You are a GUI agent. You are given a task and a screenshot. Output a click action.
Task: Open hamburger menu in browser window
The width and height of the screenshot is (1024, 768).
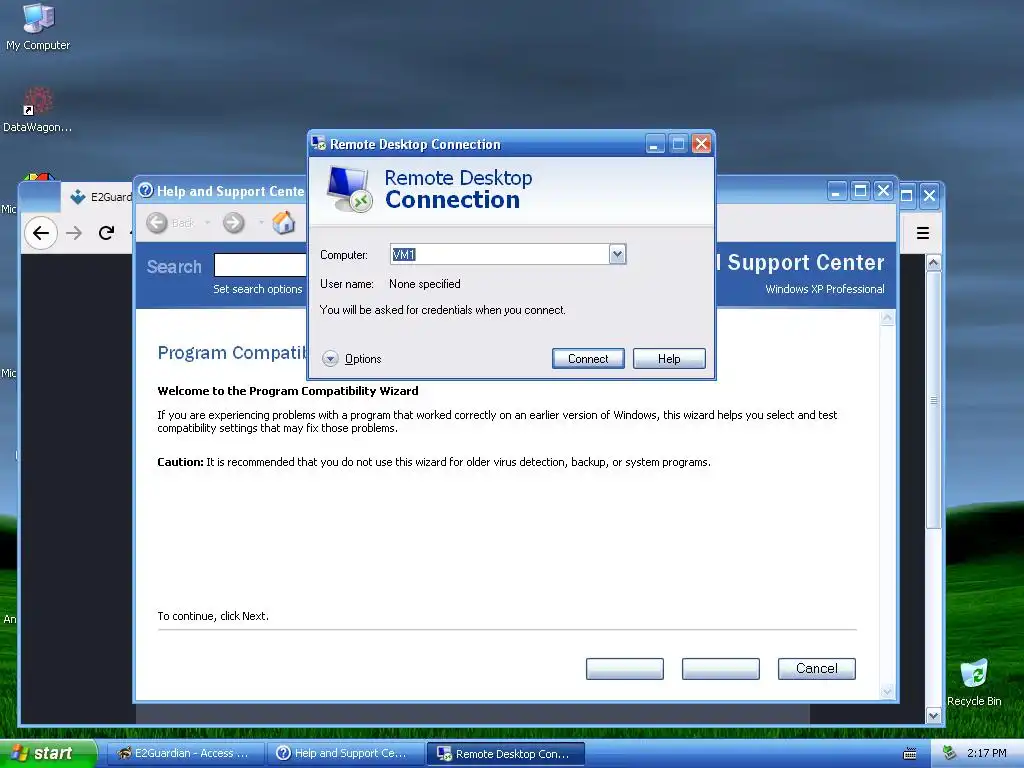[923, 233]
